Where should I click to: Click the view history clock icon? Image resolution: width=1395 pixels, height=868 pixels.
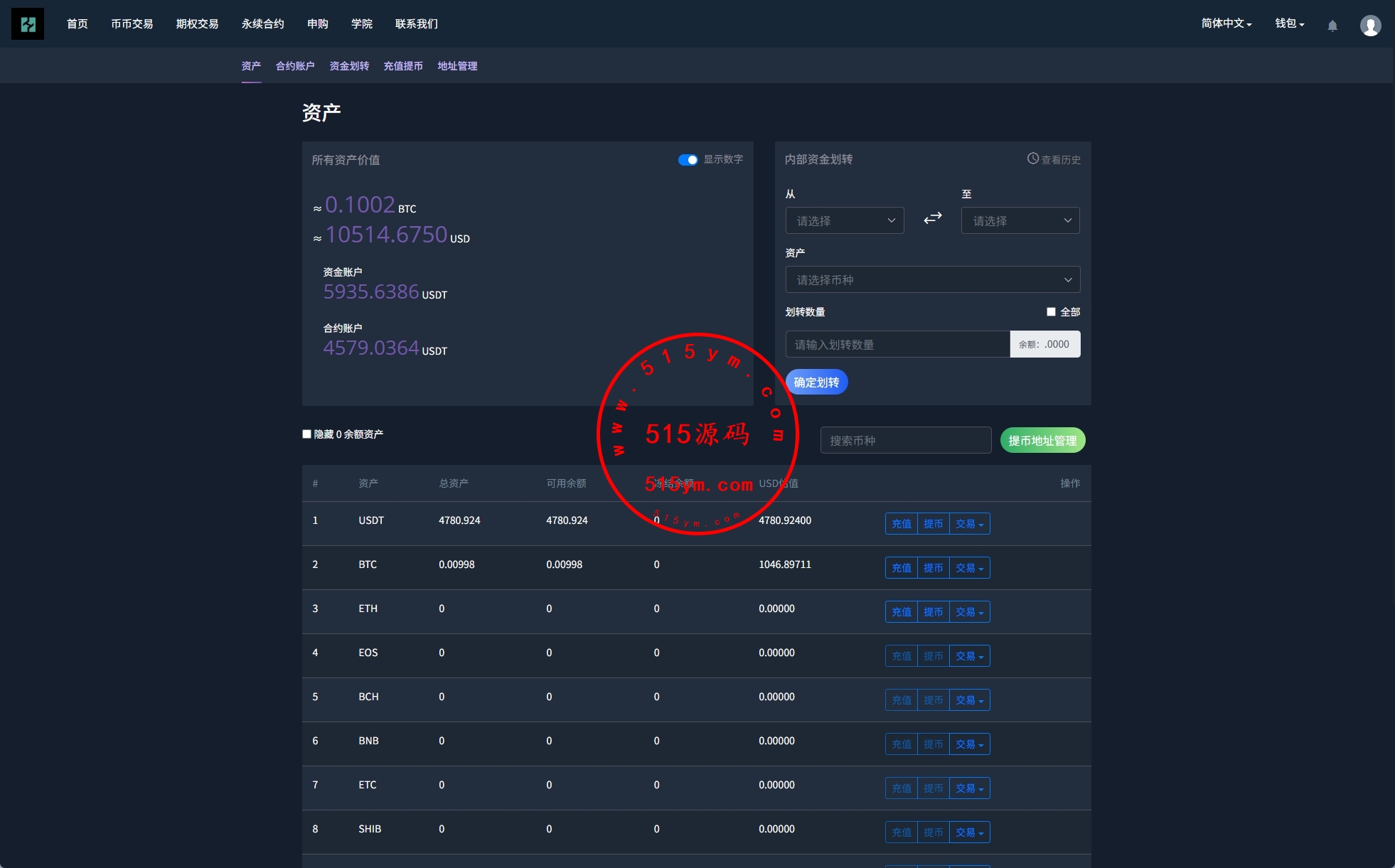point(1033,159)
